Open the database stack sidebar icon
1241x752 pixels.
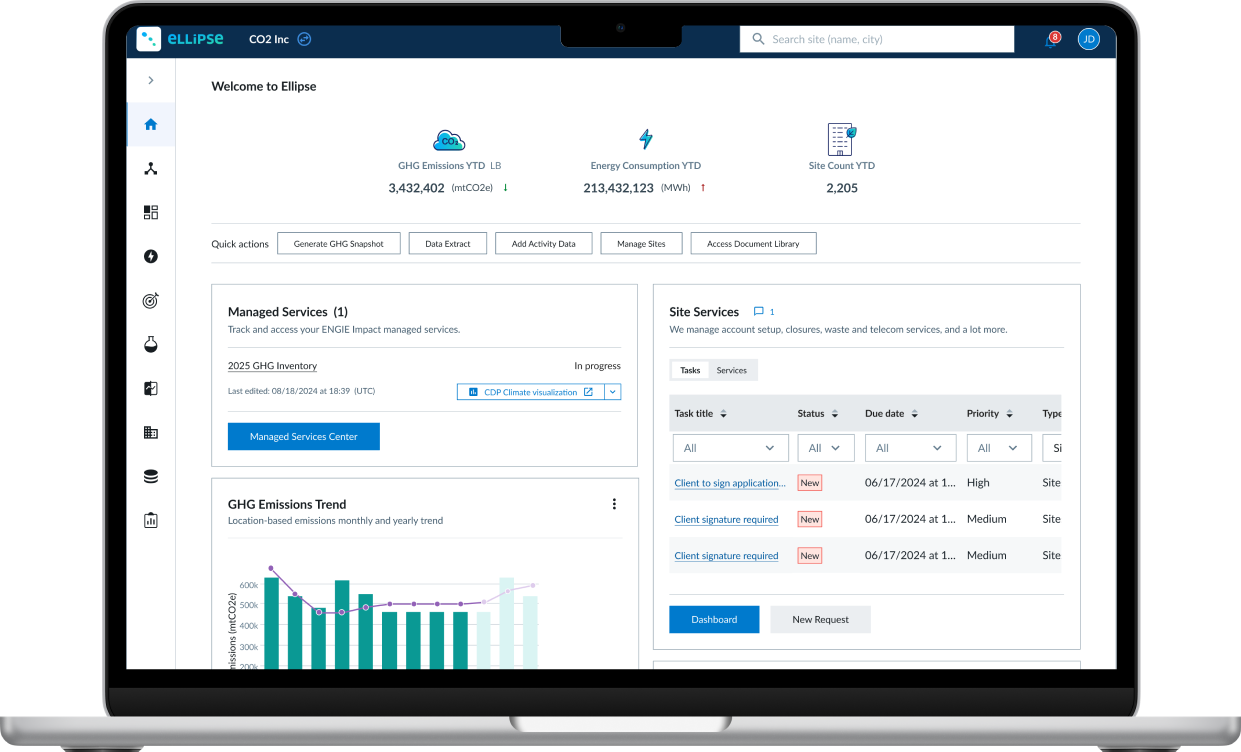click(x=151, y=477)
